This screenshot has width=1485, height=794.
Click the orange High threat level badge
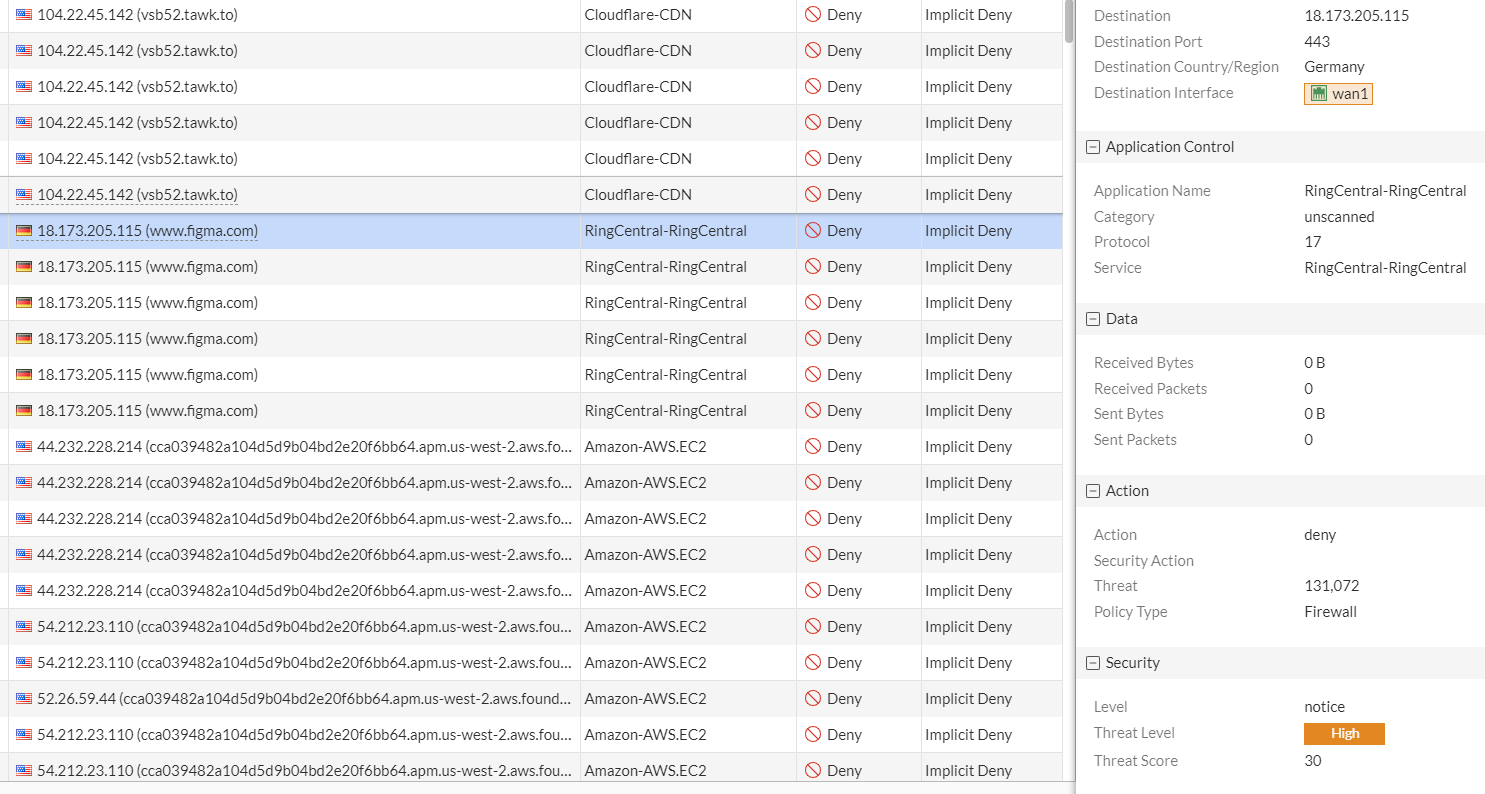pyautogui.click(x=1344, y=734)
